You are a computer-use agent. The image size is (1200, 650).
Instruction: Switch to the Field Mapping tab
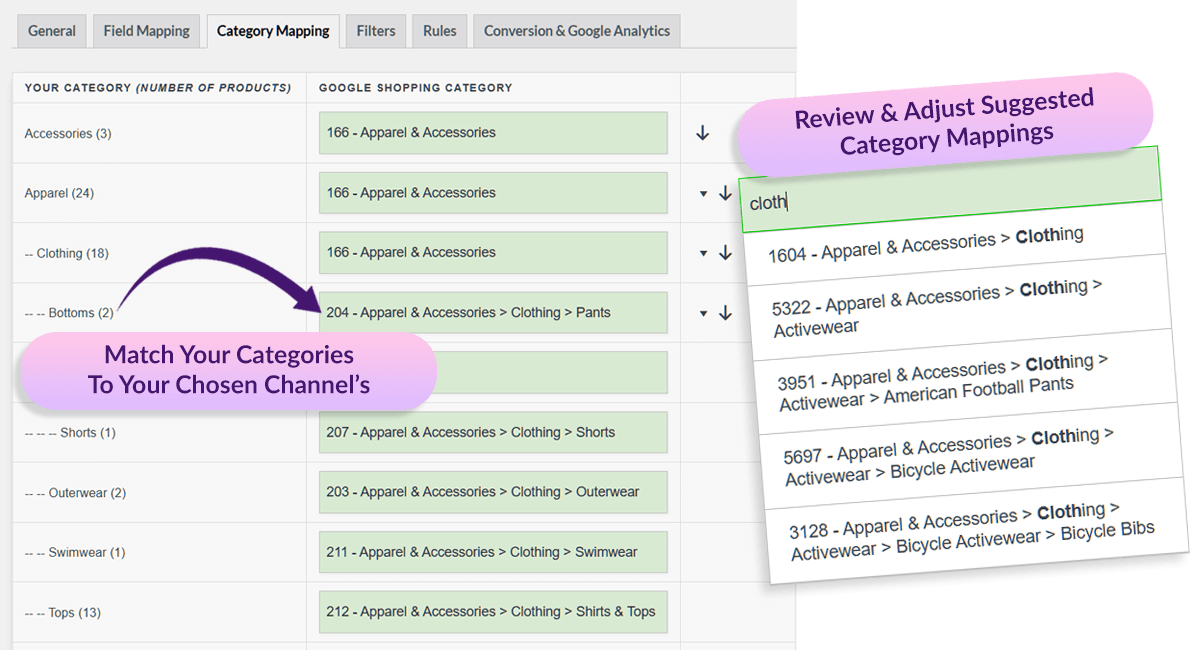147,31
